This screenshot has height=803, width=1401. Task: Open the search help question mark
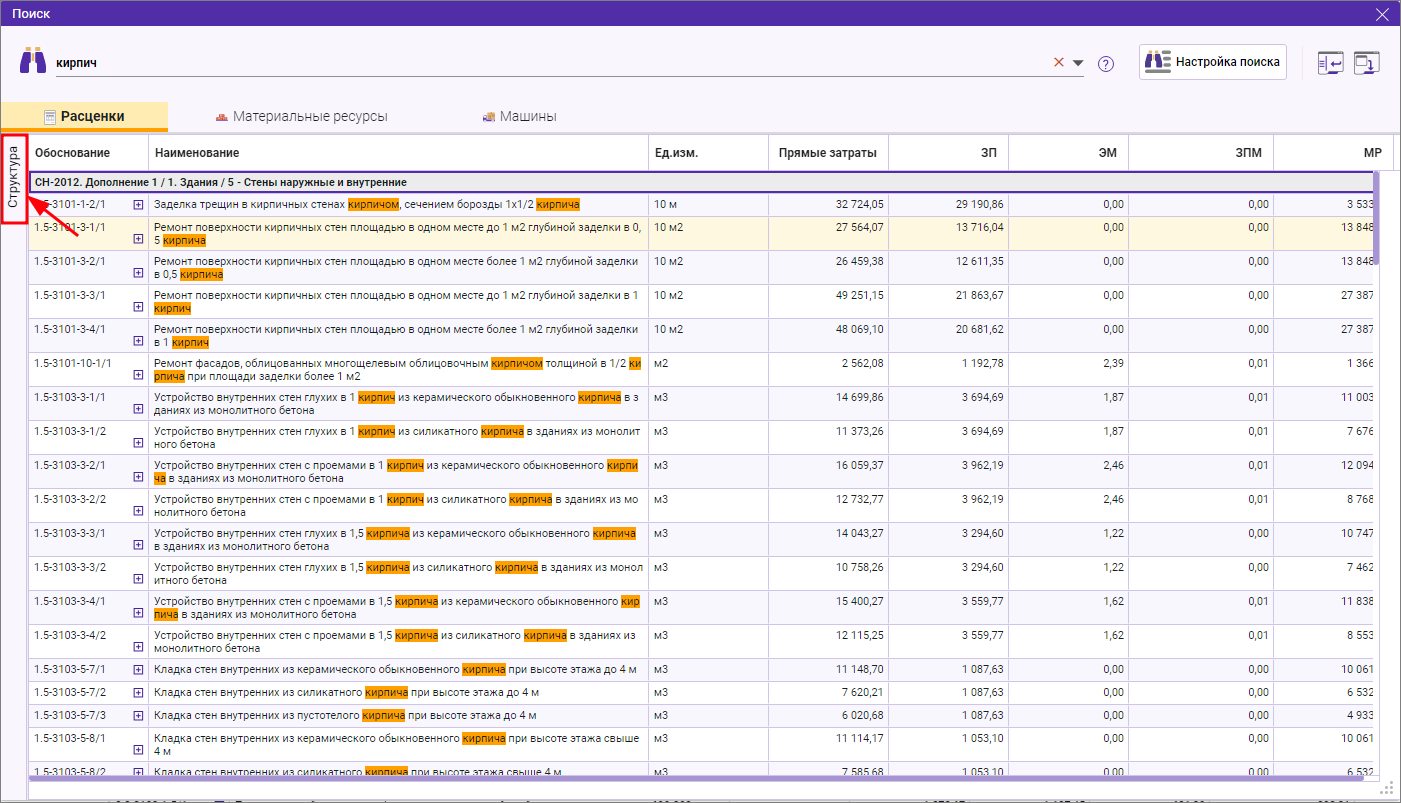coord(1105,63)
